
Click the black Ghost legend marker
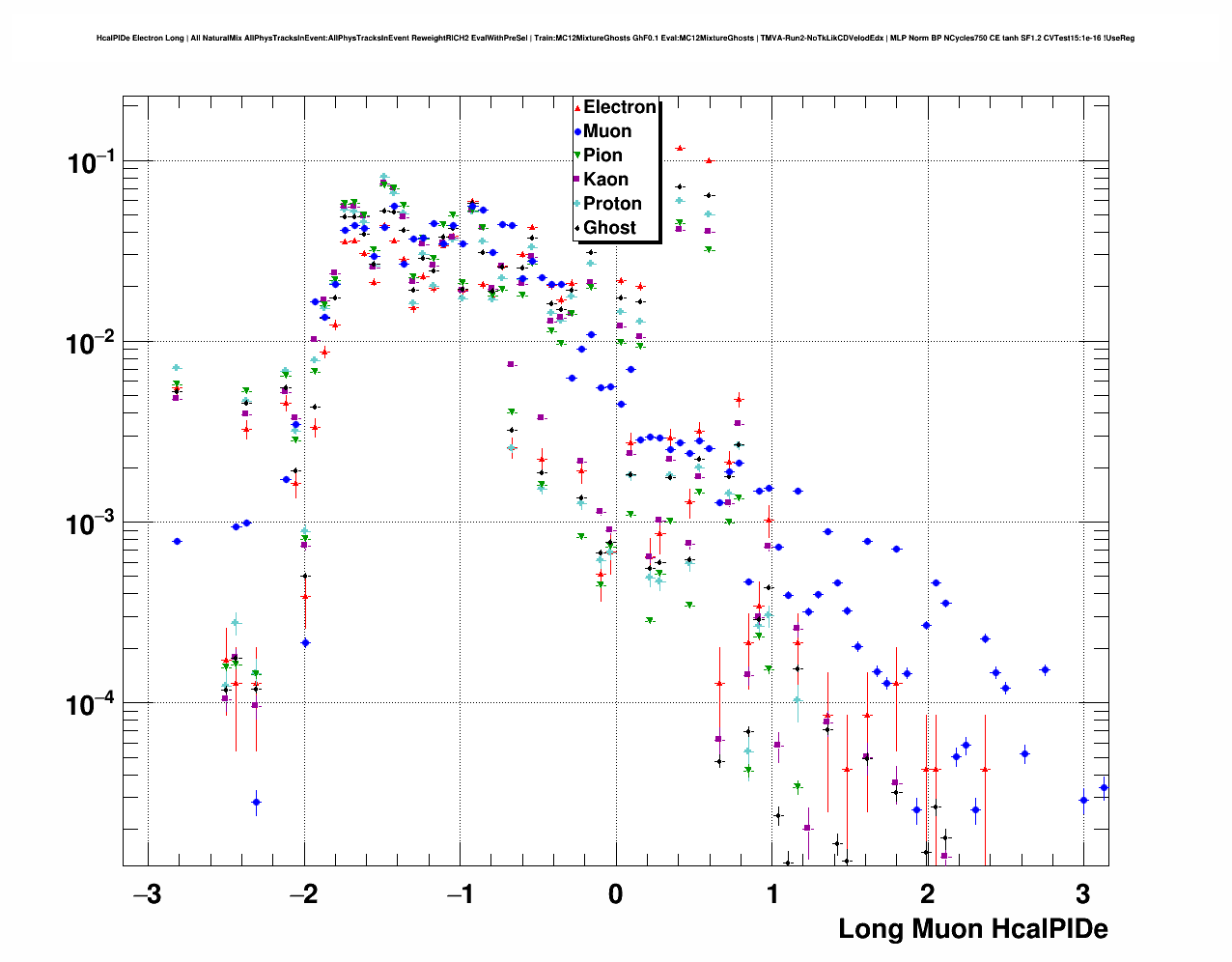click(x=577, y=228)
